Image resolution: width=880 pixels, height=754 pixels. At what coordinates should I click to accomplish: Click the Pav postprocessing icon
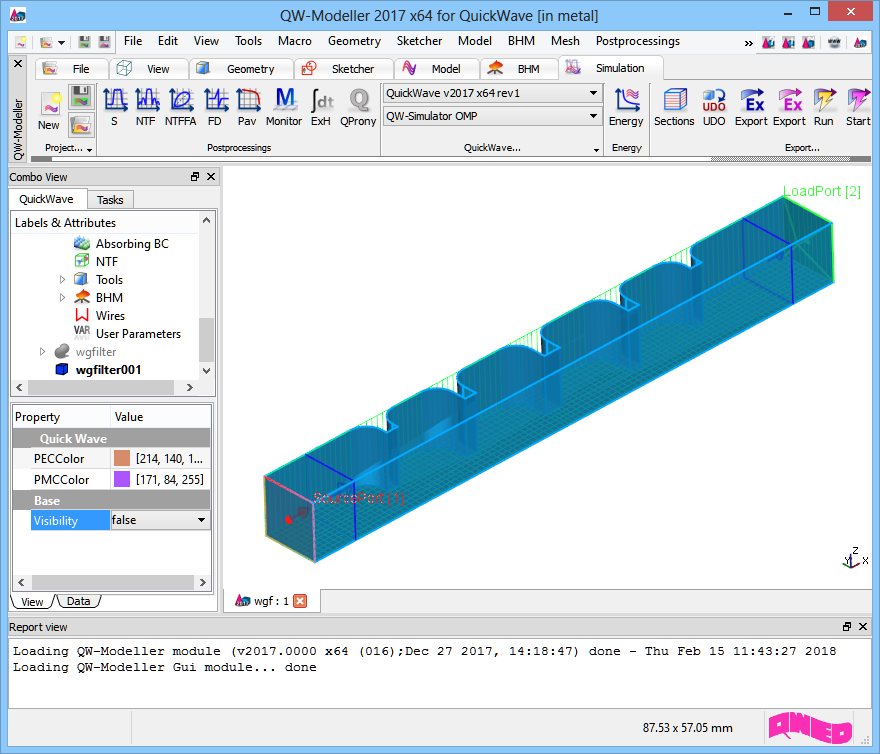coord(247,107)
